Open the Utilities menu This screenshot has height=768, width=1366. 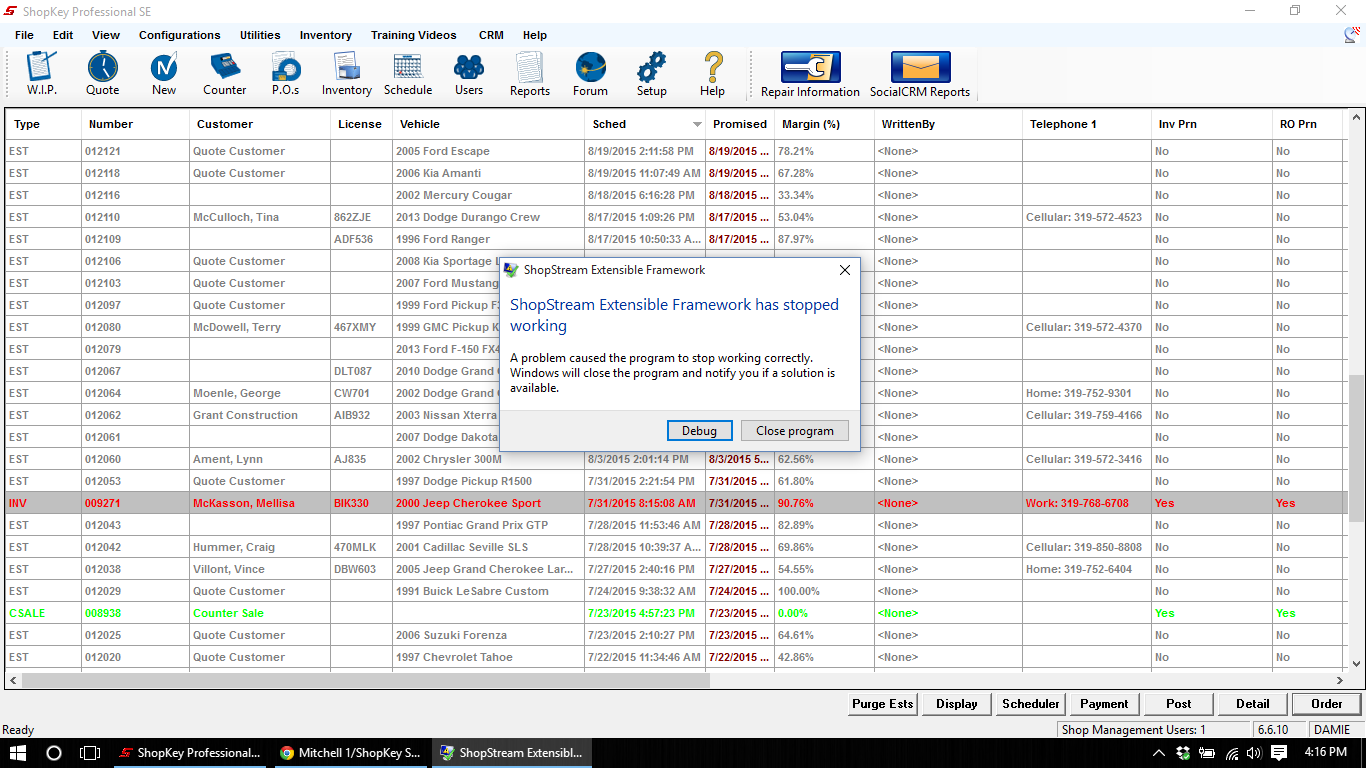tap(260, 35)
